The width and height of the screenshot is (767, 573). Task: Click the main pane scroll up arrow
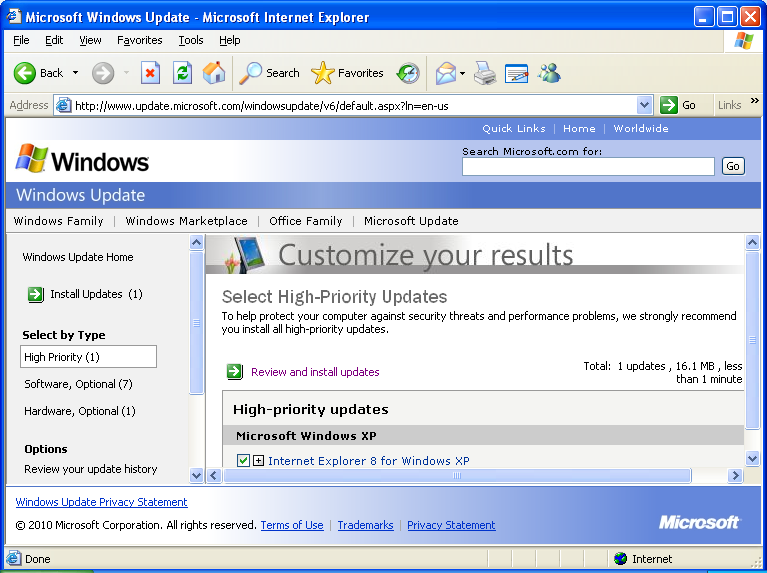[x=752, y=242]
